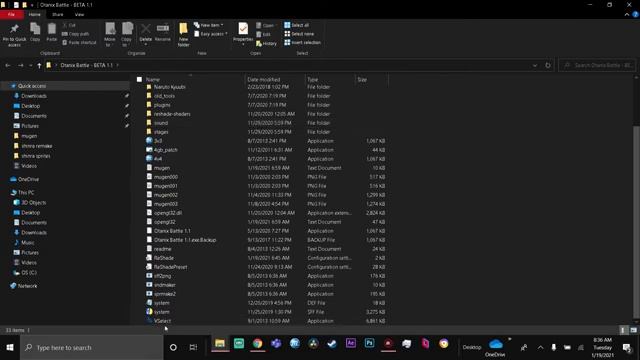Open the recent locations dropdown arrow
Viewport: 640px width, 360px height.
(x=30, y=65)
